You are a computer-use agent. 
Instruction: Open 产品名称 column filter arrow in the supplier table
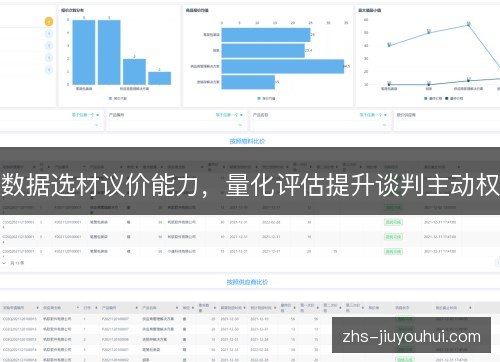(177, 308)
